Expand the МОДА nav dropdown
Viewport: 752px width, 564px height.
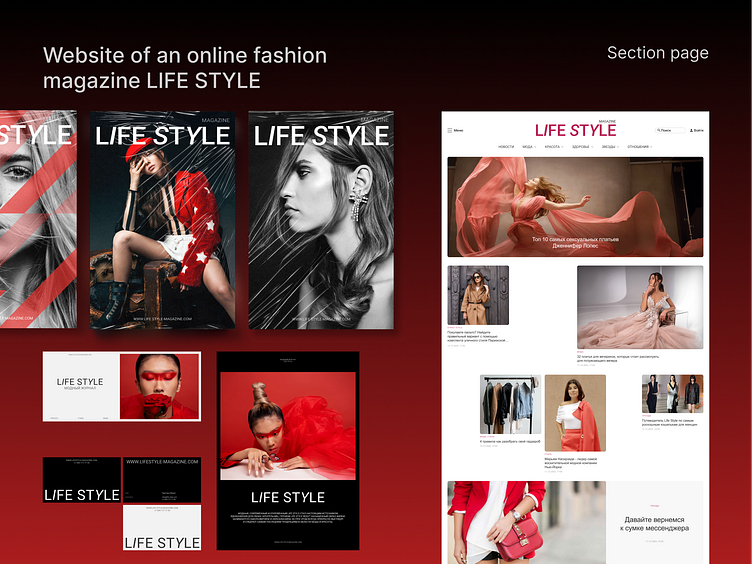point(529,147)
